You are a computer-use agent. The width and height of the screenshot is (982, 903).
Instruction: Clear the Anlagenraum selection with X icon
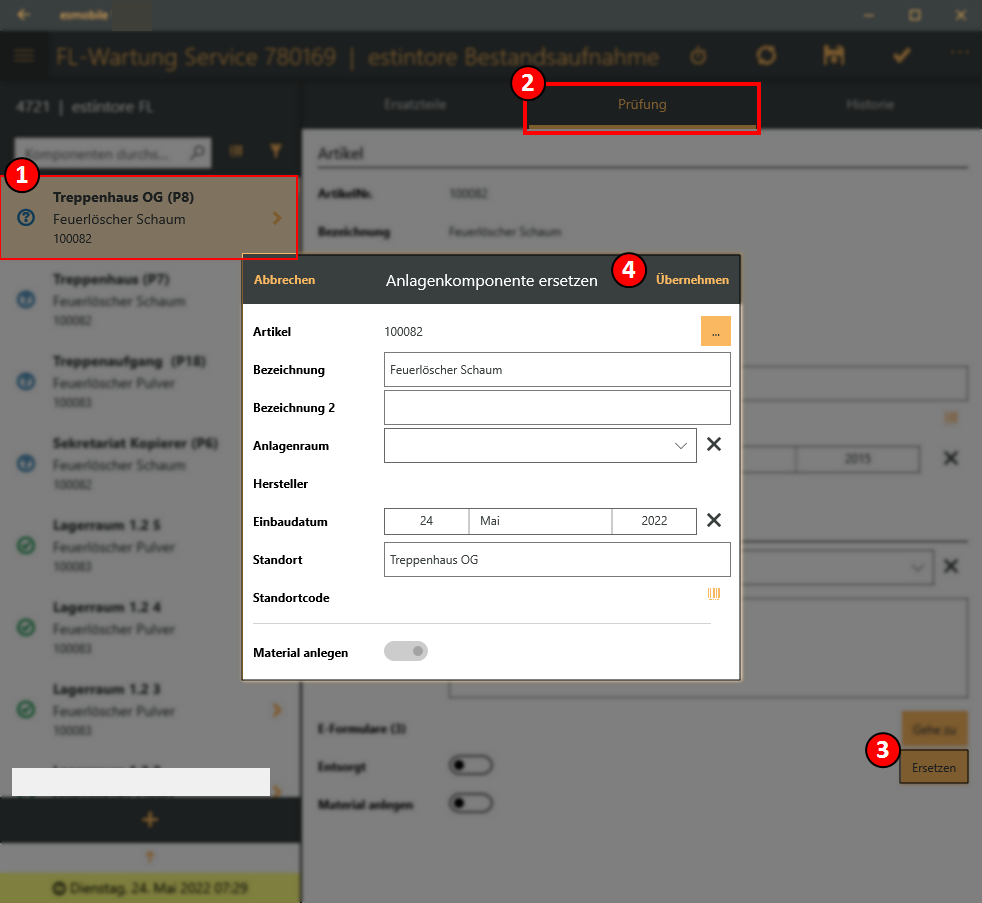click(714, 445)
